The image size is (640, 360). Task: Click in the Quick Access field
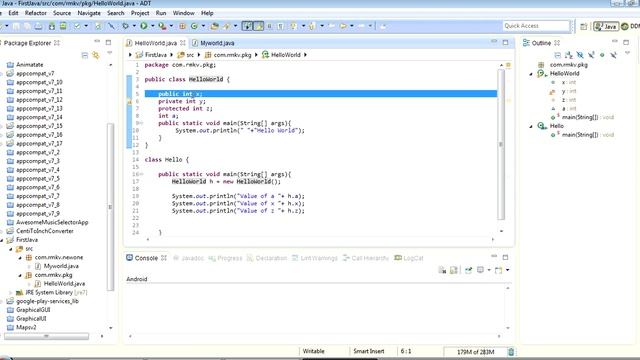(536, 26)
